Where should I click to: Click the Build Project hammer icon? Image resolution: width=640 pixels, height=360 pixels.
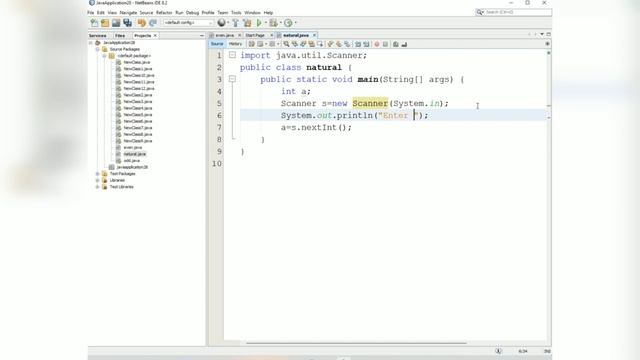[x=236, y=23]
